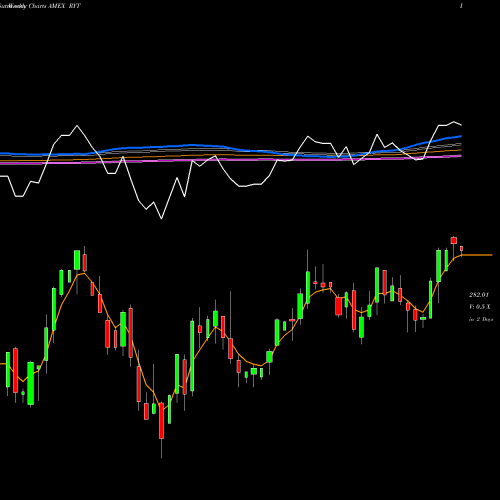This screenshot has width=500, height=500.
Task: Select the price value 282.01
Action: [479, 295]
